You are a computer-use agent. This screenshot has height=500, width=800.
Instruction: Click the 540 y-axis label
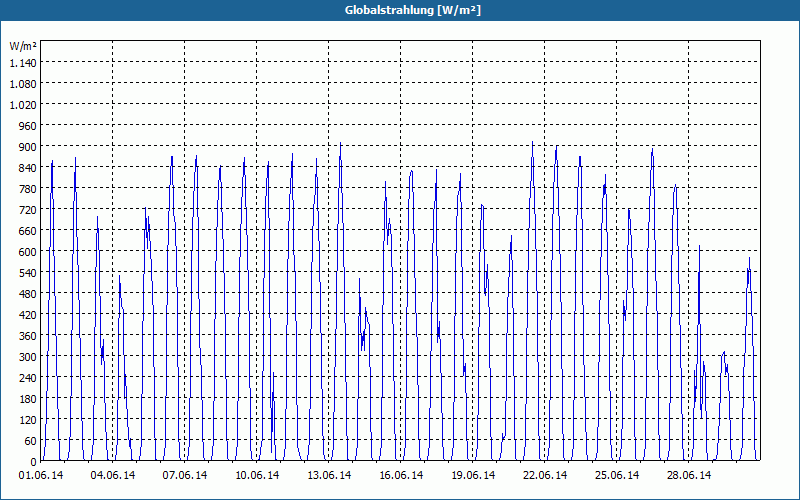(x=28, y=273)
